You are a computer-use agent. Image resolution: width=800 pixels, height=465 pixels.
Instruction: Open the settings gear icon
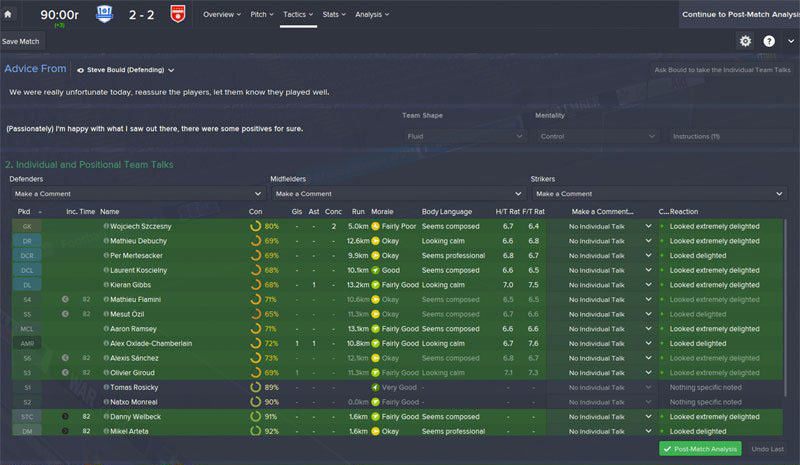coord(745,41)
